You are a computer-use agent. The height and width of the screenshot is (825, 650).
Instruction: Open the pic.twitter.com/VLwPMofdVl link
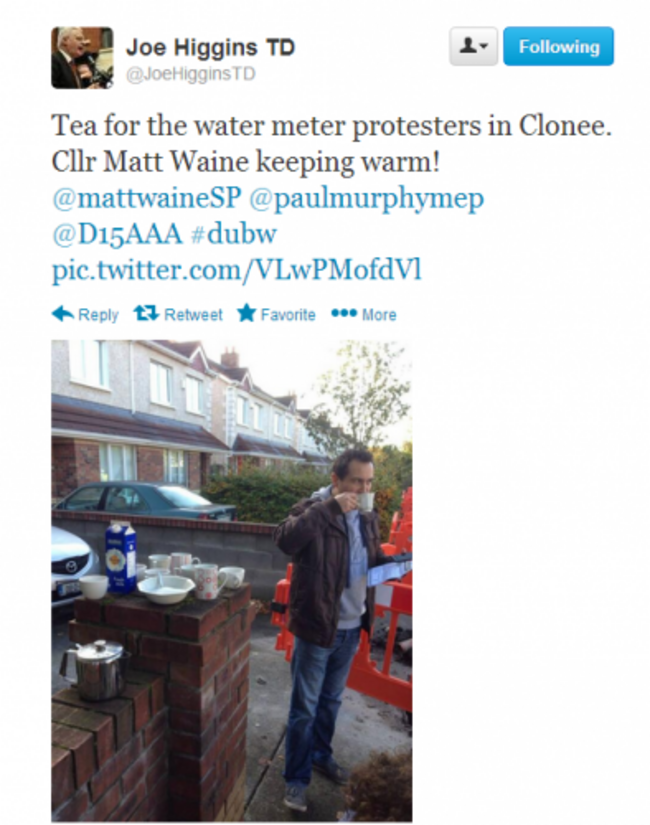point(237,270)
